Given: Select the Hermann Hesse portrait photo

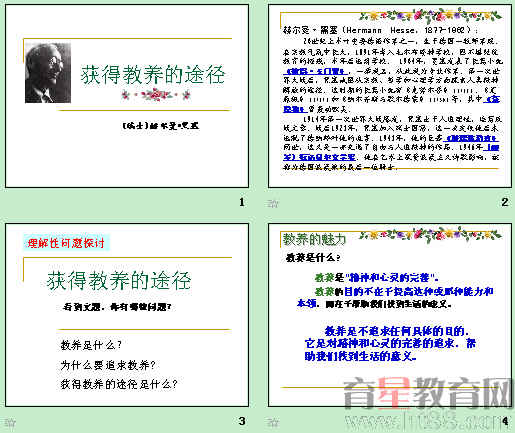Looking at the screenshot, I should click(x=48, y=73).
